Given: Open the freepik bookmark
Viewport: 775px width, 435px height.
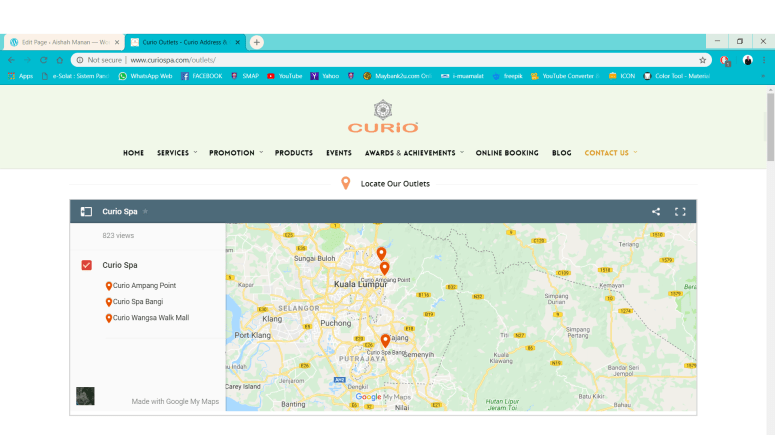Looking at the screenshot, I should 508,76.
